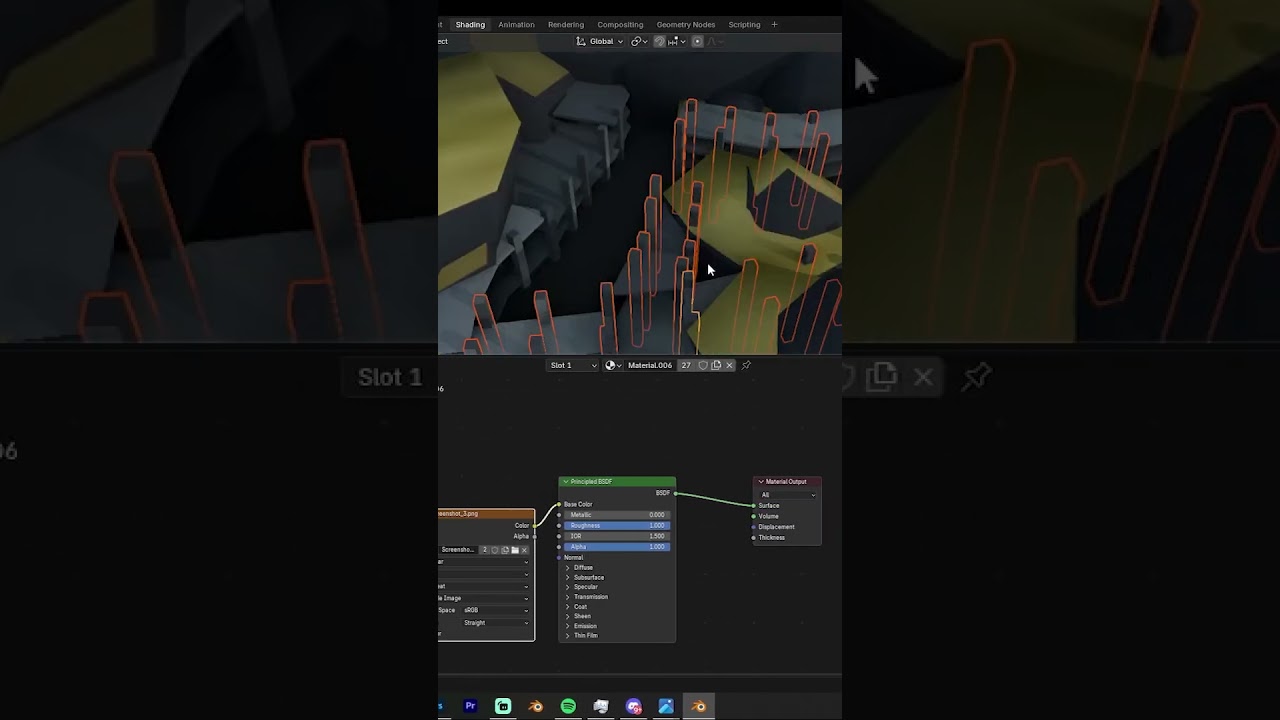Open Spotify from the taskbar

[x=568, y=706]
